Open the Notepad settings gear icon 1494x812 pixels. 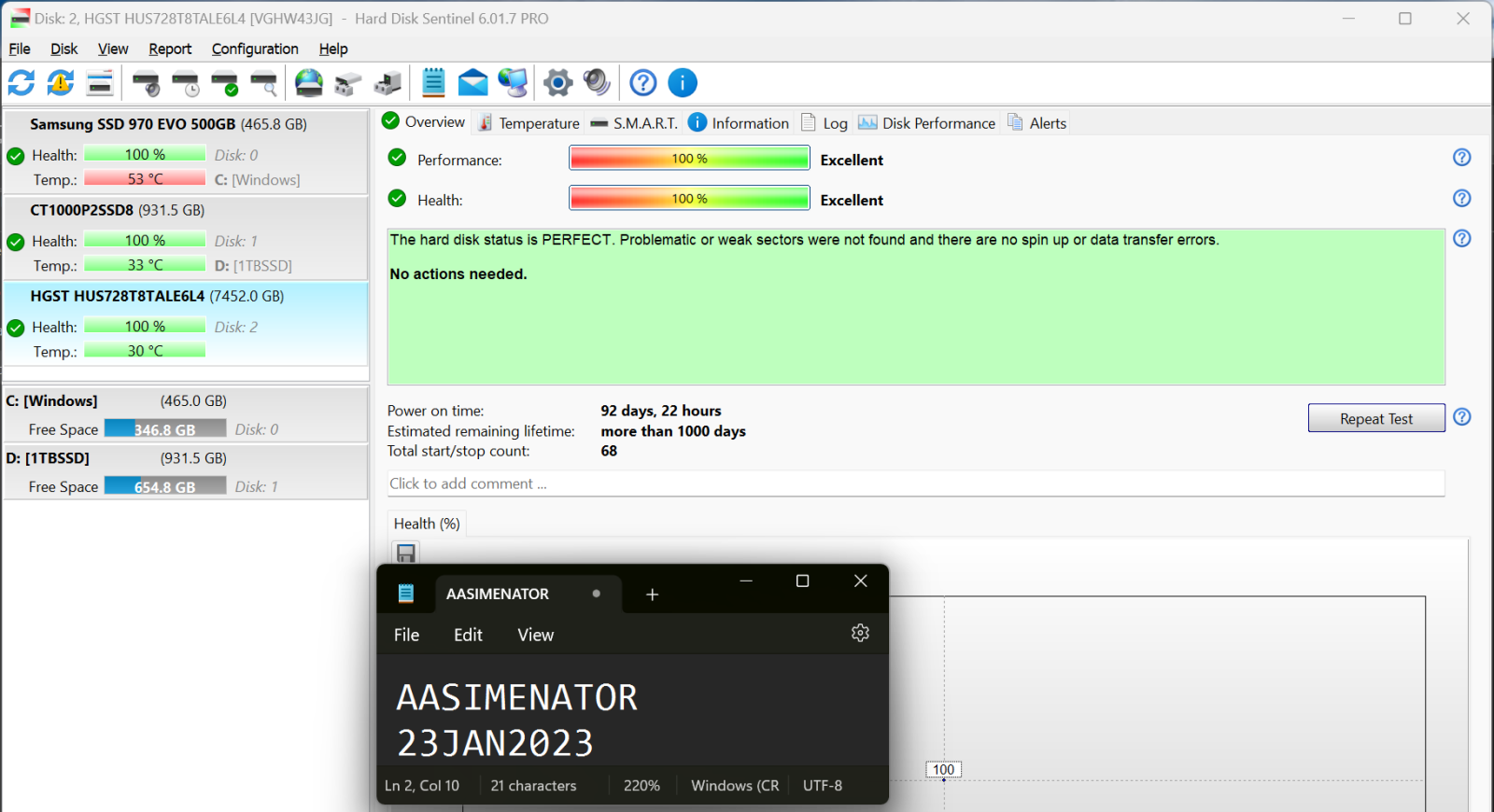coord(860,634)
